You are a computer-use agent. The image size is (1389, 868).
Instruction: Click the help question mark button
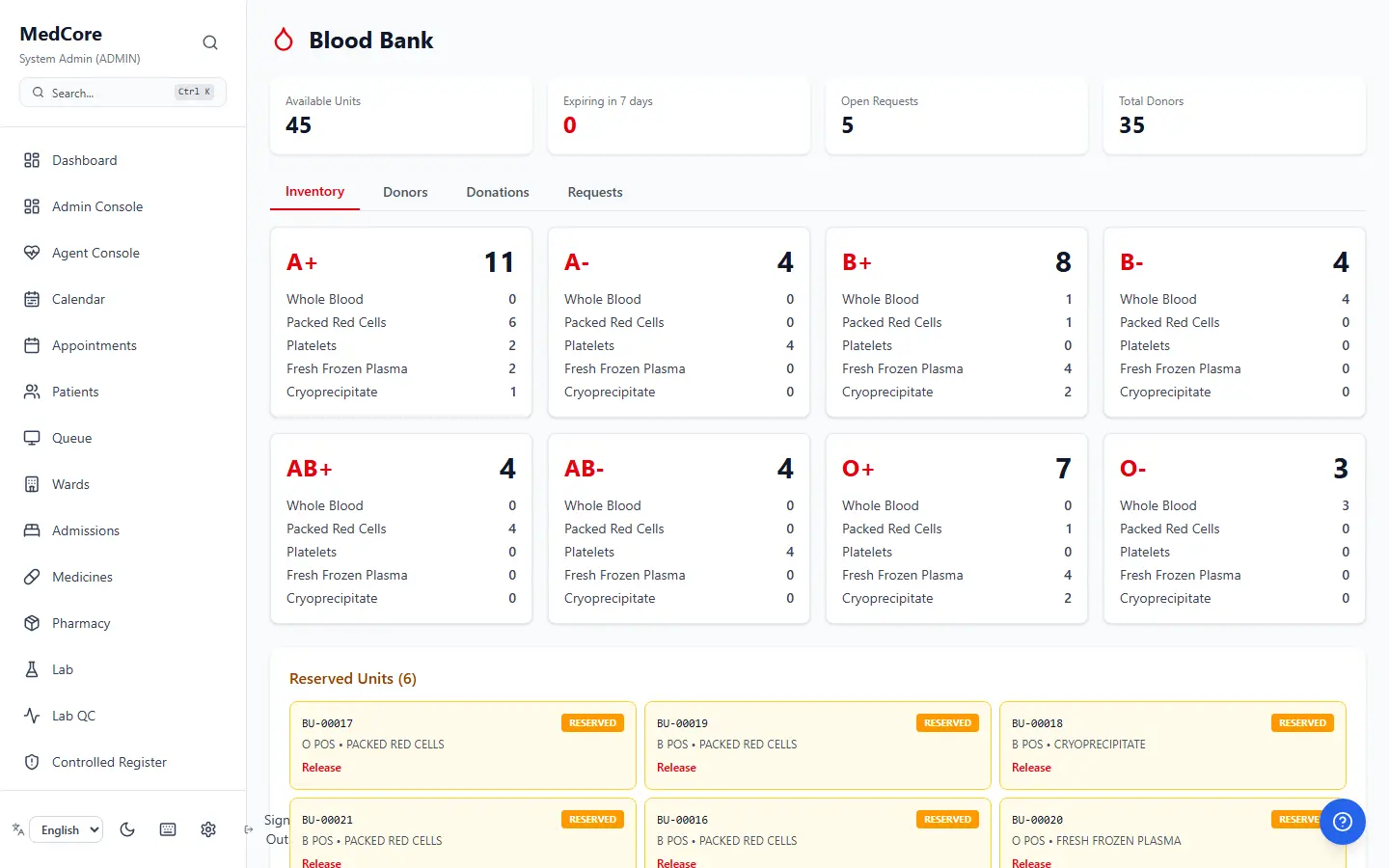pyautogui.click(x=1343, y=822)
